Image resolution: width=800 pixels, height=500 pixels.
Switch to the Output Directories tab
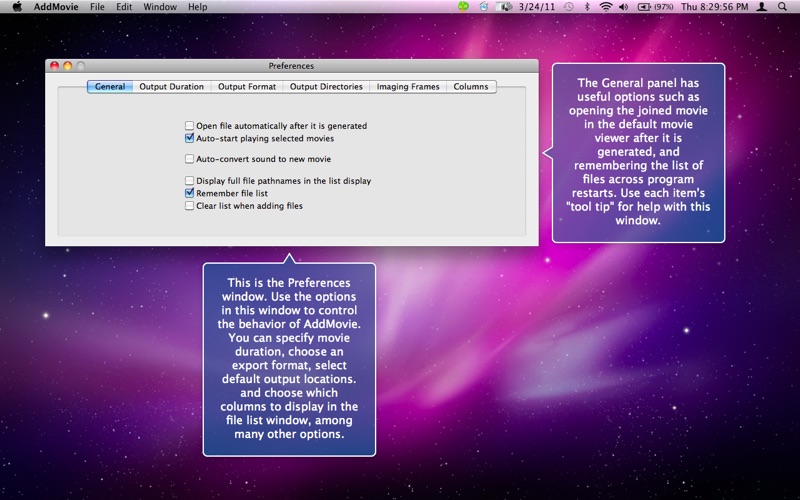326,87
